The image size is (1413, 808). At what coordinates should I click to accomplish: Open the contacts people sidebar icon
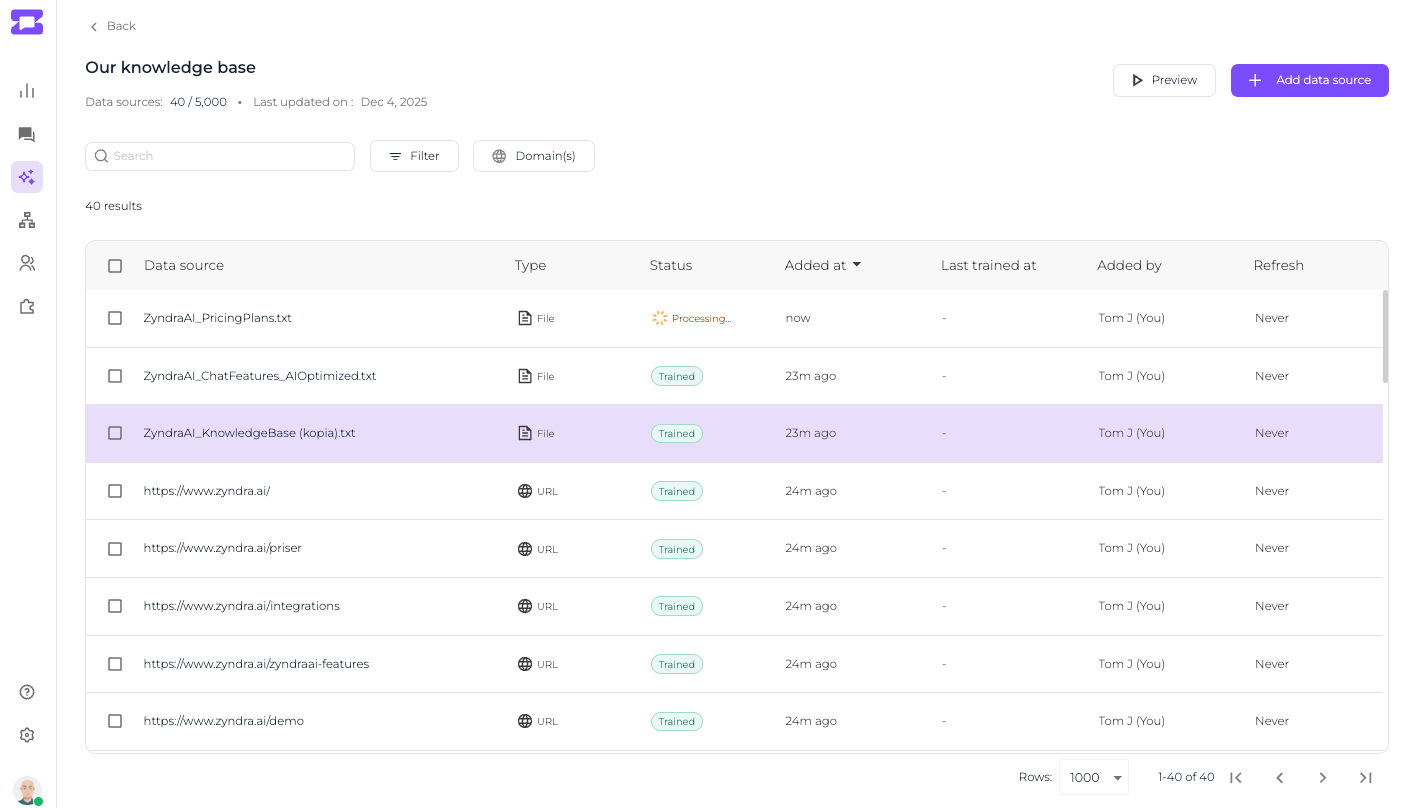tap(27, 263)
